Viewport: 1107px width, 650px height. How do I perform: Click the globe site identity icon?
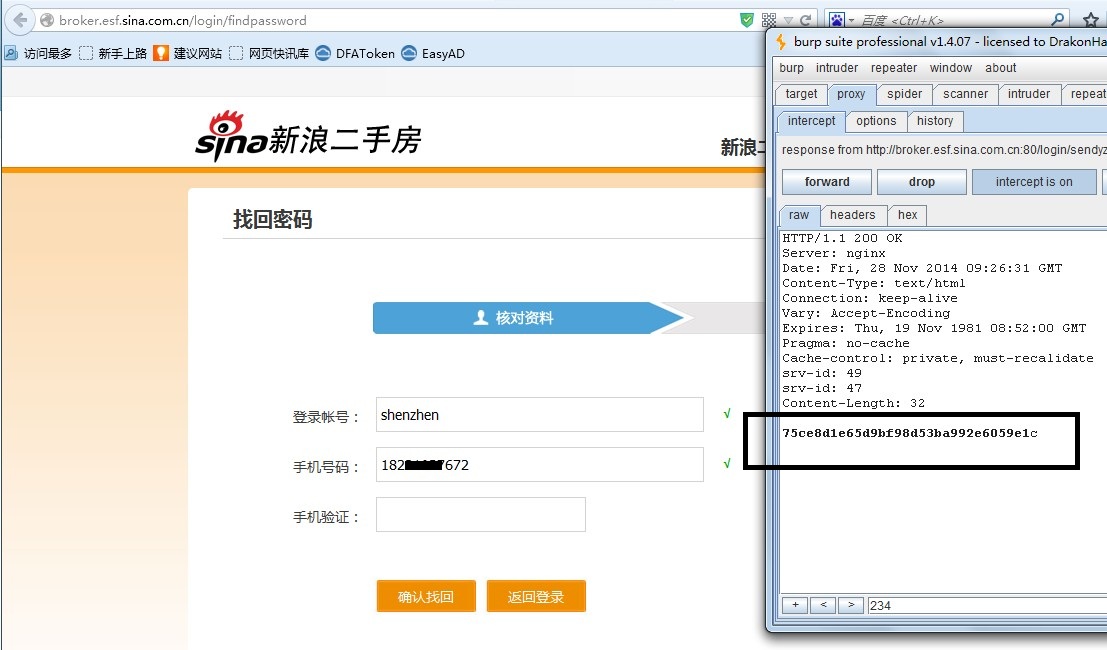click(x=47, y=20)
